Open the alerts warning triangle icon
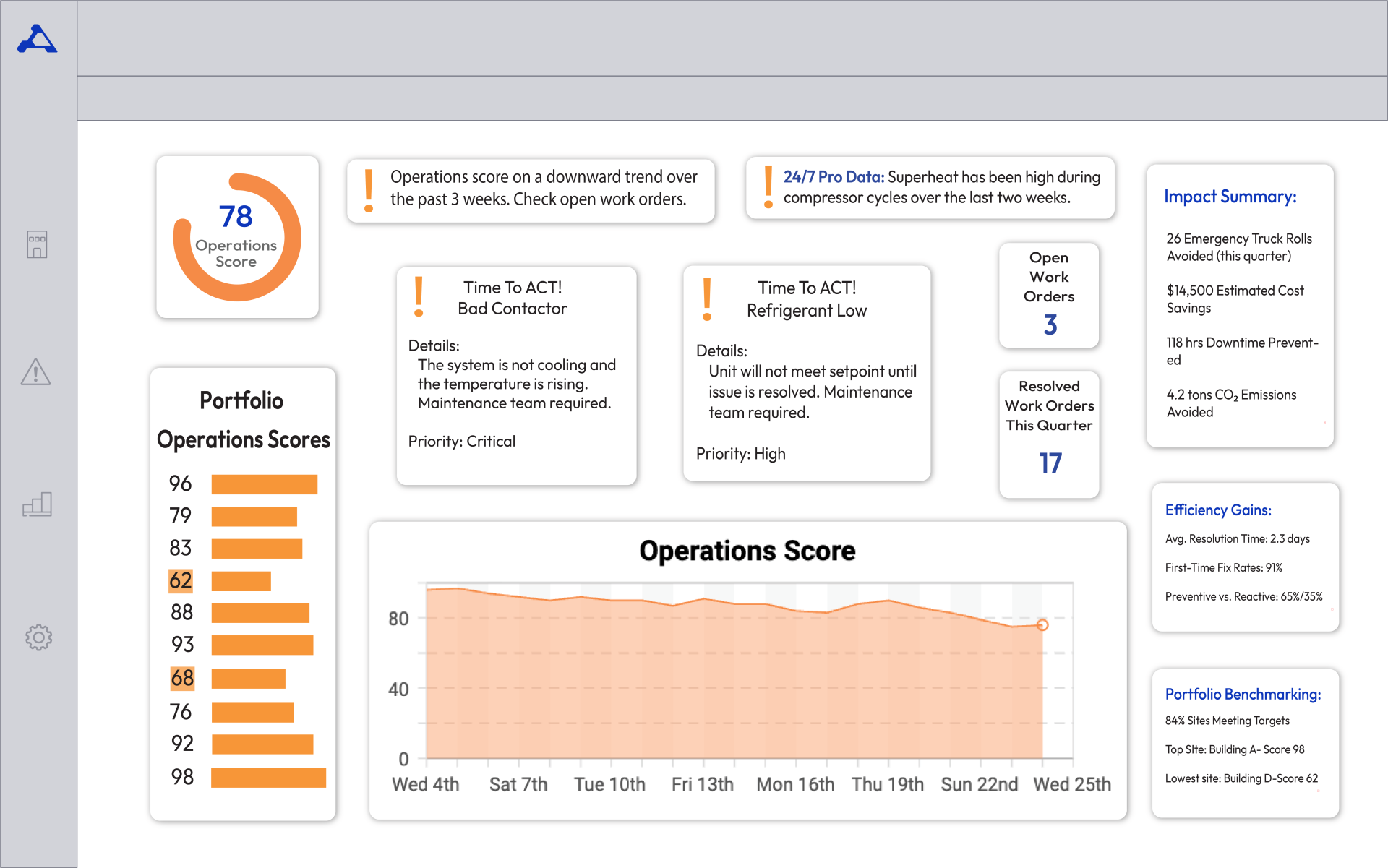 tap(35, 372)
